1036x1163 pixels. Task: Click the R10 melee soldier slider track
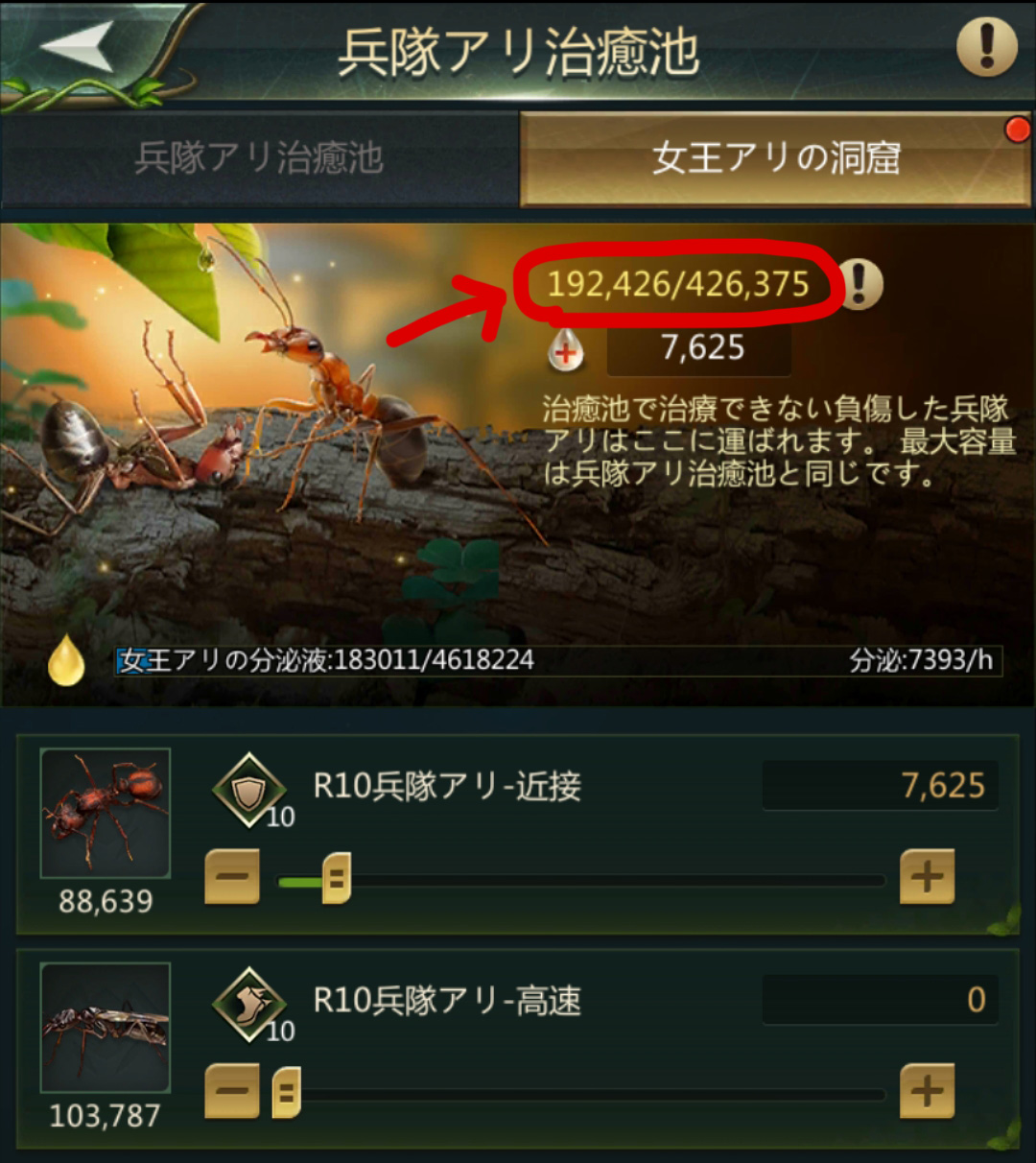pos(581,879)
